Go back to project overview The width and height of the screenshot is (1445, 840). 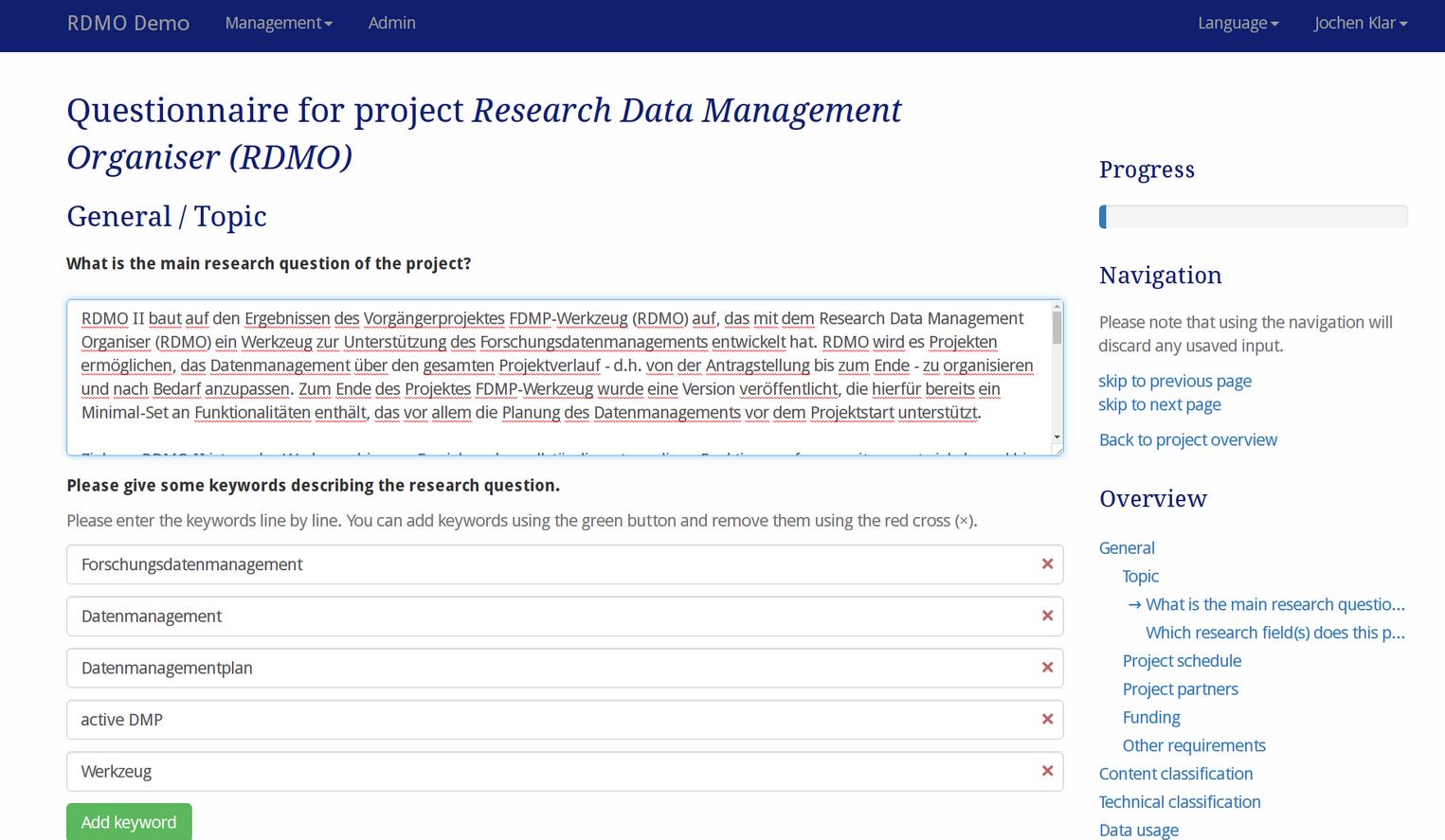click(x=1188, y=439)
